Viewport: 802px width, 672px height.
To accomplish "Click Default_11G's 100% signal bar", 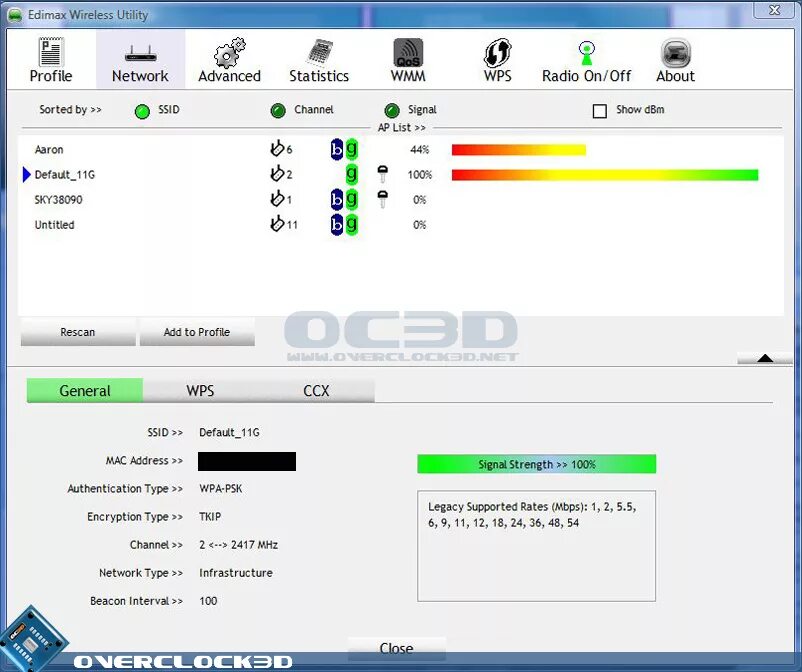I will coord(605,175).
